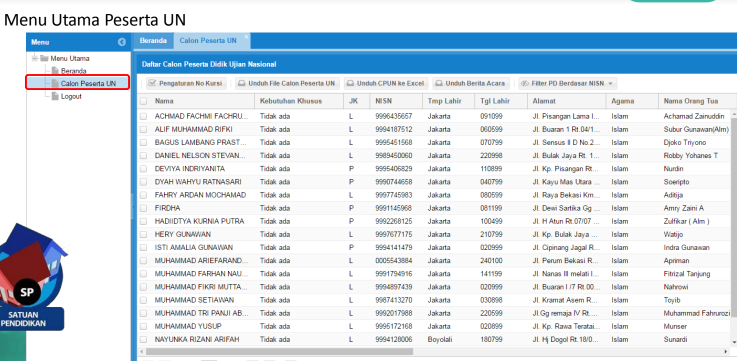The height and width of the screenshot is (361, 737).
Task: Check the row for DANIEL NELSON STEVAN
Action: pyautogui.click(x=143, y=156)
